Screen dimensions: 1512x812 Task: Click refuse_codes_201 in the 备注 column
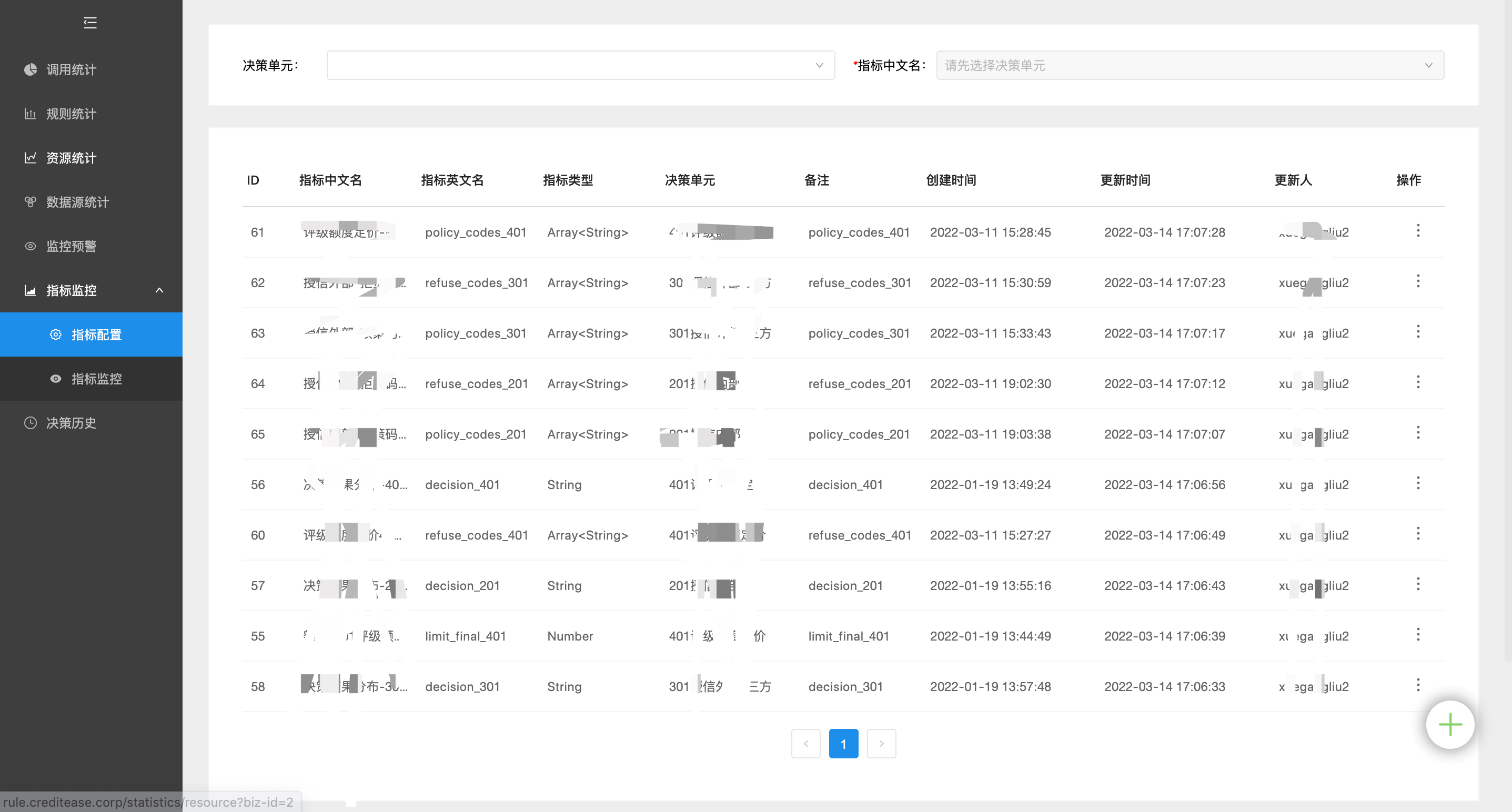point(860,384)
